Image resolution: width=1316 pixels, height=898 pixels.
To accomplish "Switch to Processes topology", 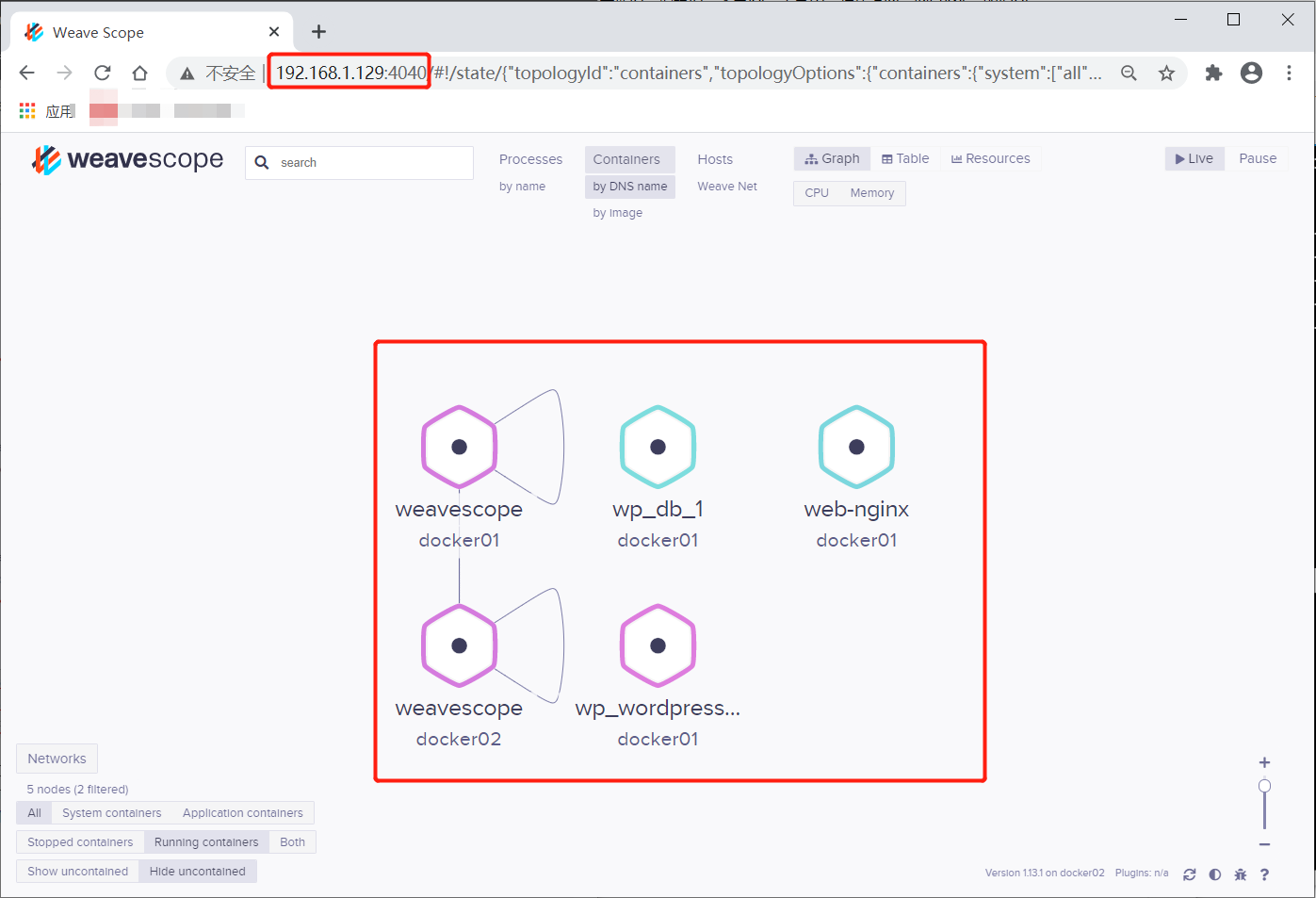I will point(530,159).
